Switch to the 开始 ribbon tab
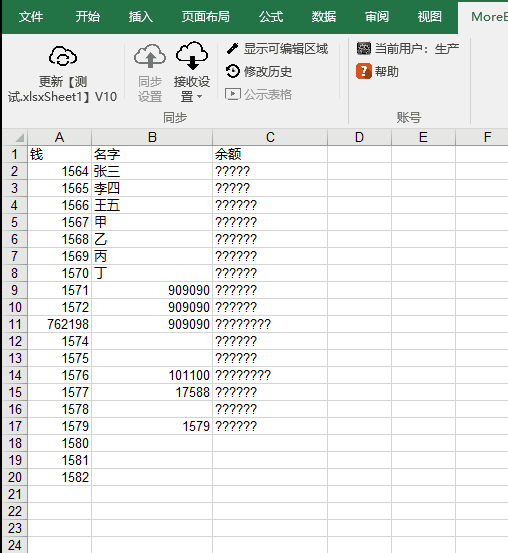 point(87,17)
